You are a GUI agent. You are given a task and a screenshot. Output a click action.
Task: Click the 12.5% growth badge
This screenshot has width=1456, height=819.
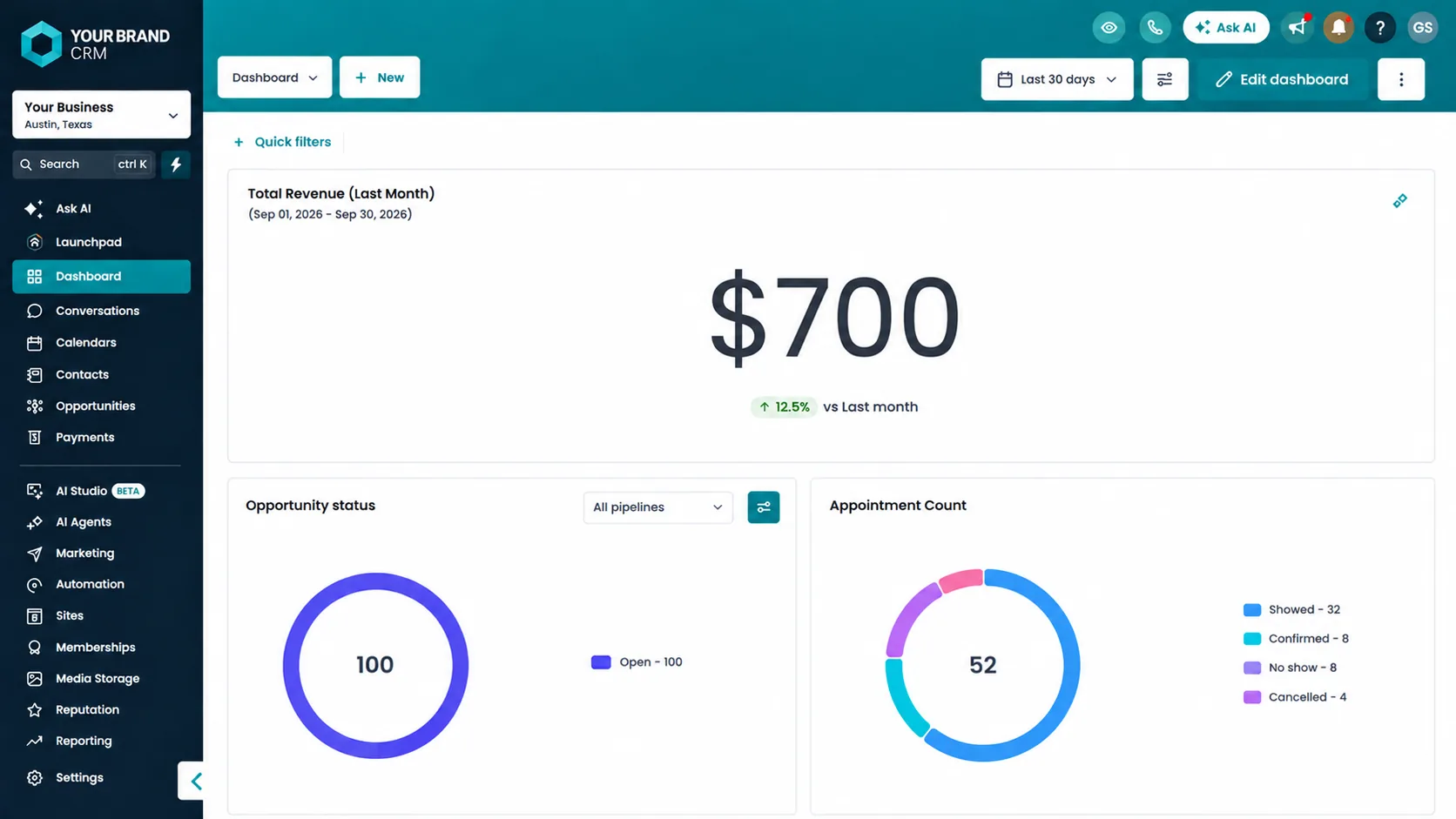coord(784,407)
